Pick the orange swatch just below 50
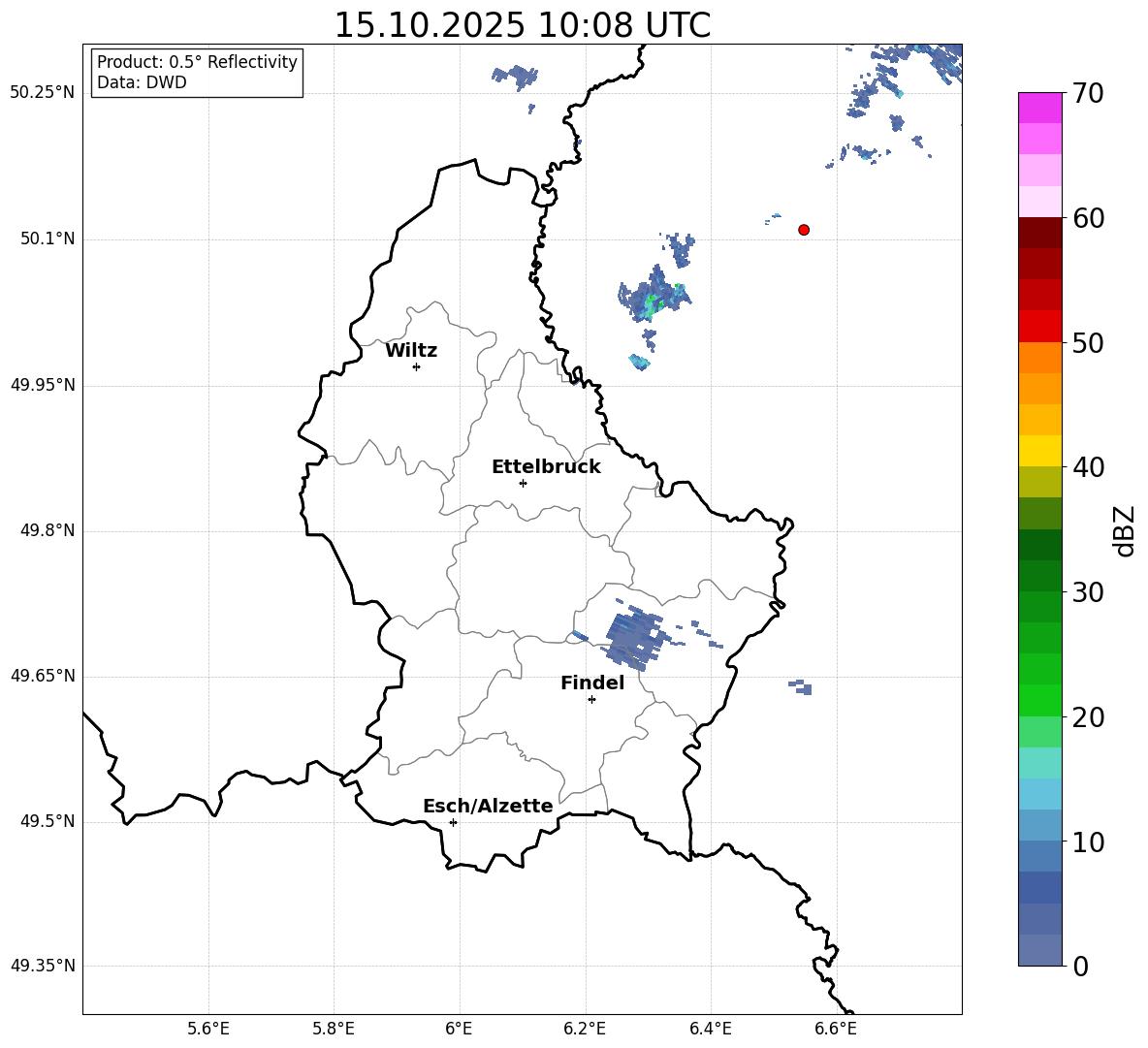The image size is (1148, 1048). click(x=1039, y=358)
